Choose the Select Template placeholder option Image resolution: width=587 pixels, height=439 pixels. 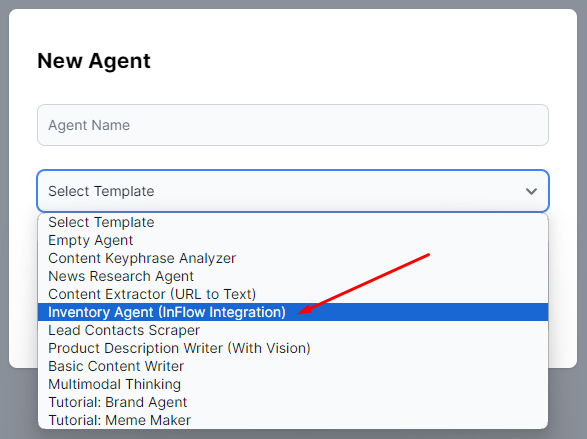[x=293, y=222]
